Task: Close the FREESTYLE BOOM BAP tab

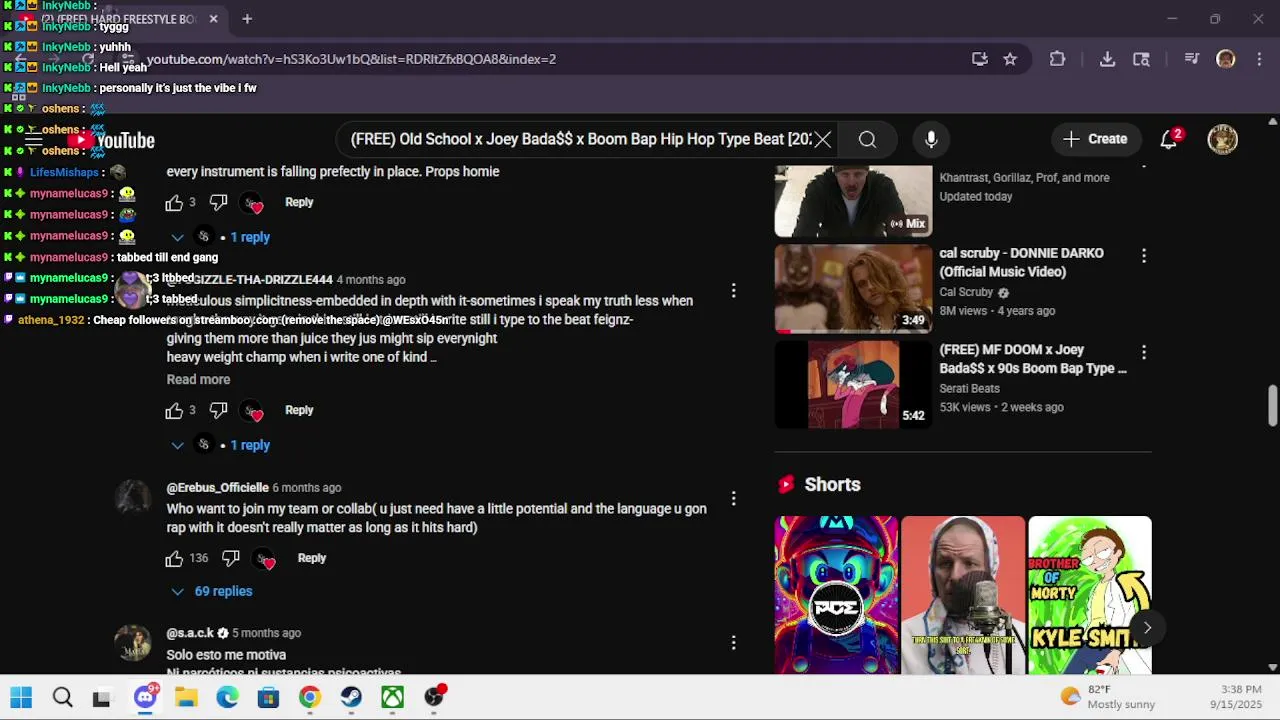Action: click(x=213, y=19)
